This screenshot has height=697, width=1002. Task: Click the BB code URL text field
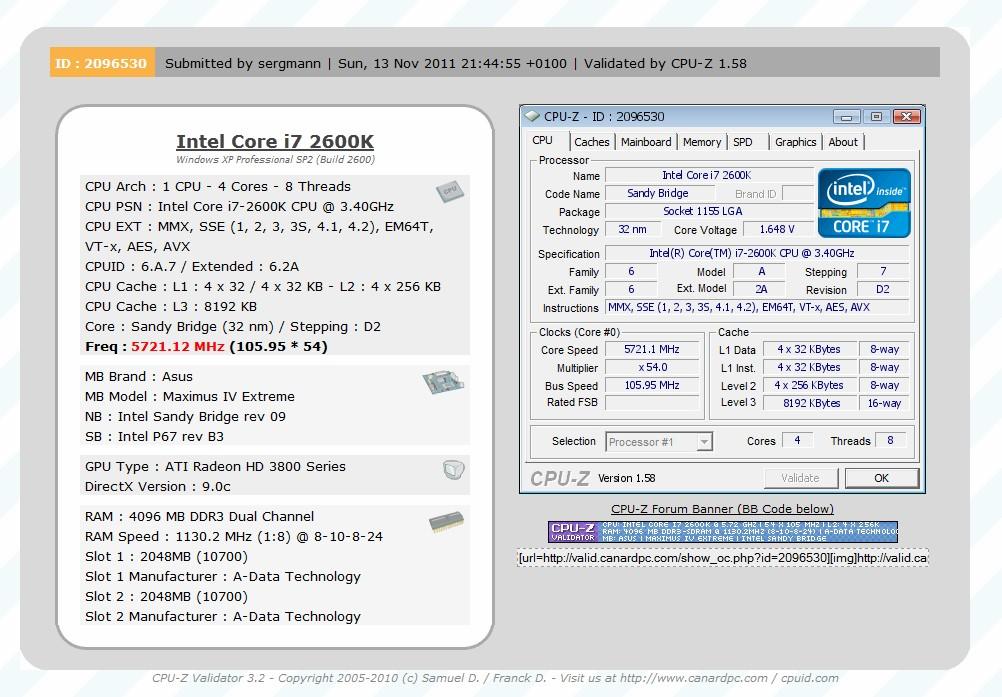coord(723,558)
